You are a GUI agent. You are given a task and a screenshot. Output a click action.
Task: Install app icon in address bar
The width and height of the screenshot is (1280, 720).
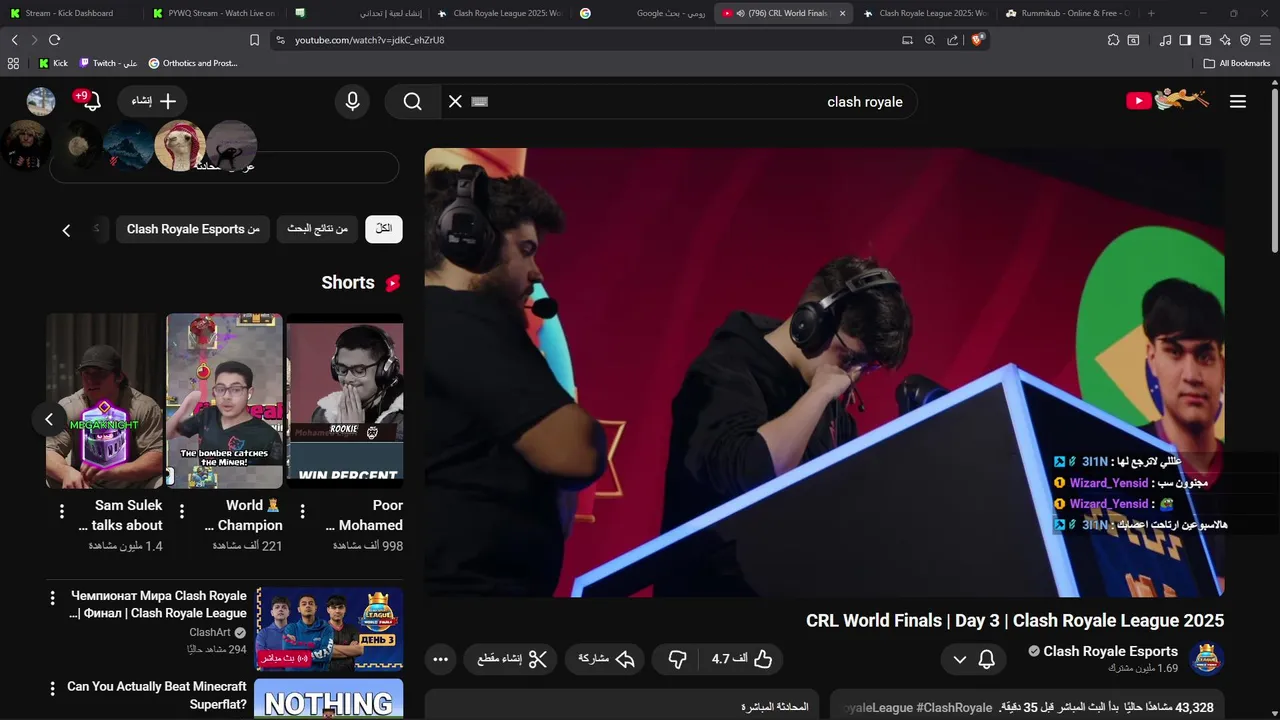(907, 40)
